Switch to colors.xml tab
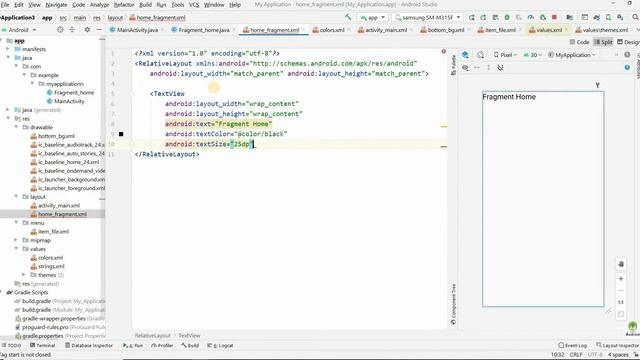The height and width of the screenshot is (360, 640). coord(331,30)
